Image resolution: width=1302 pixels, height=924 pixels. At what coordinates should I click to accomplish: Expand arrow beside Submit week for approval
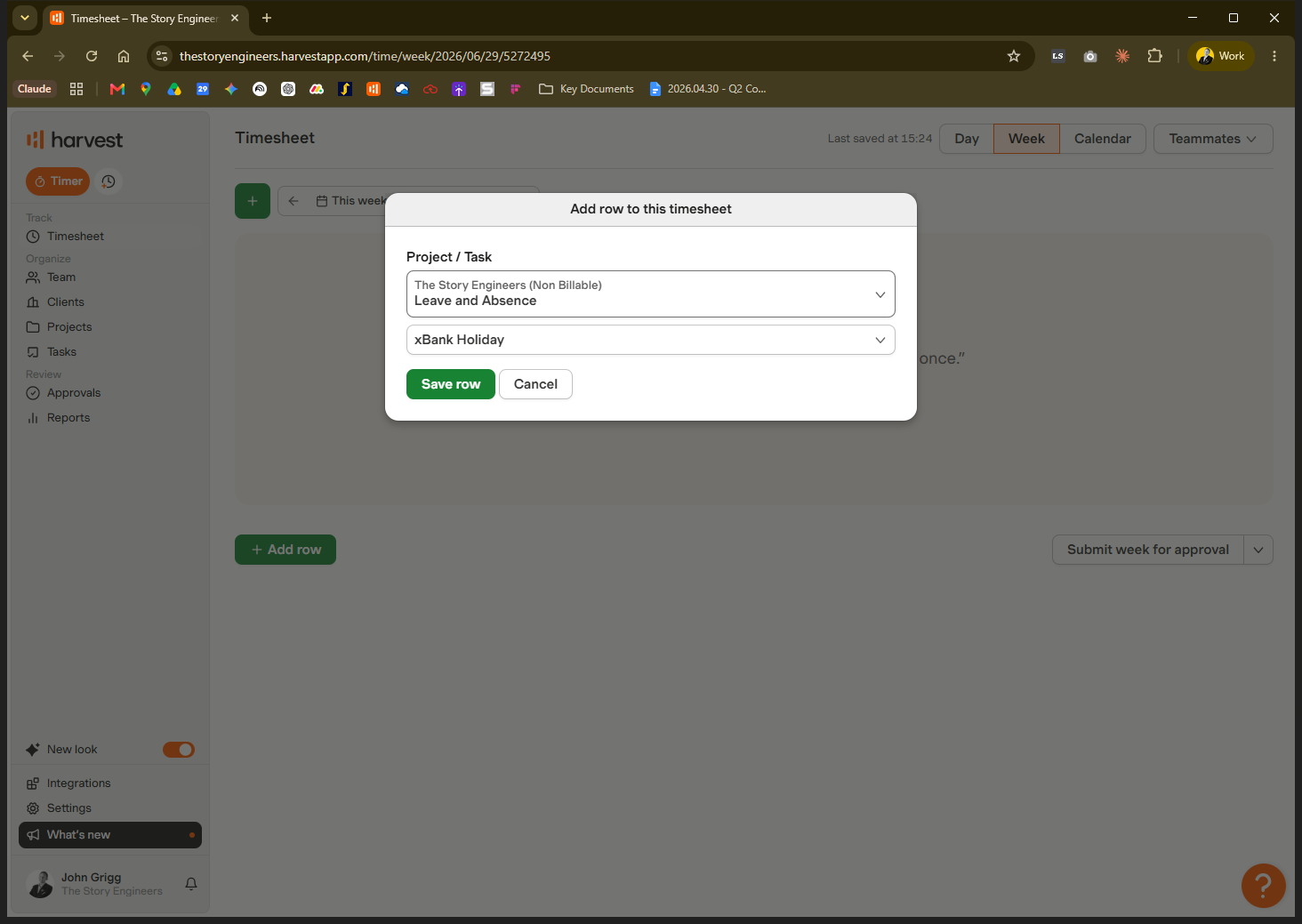(x=1258, y=550)
